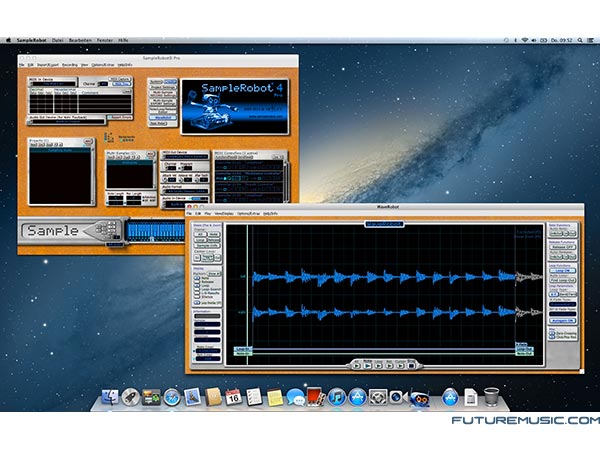
Task: Open Photo Booth icon in Dock
Action: [x=316, y=397]
